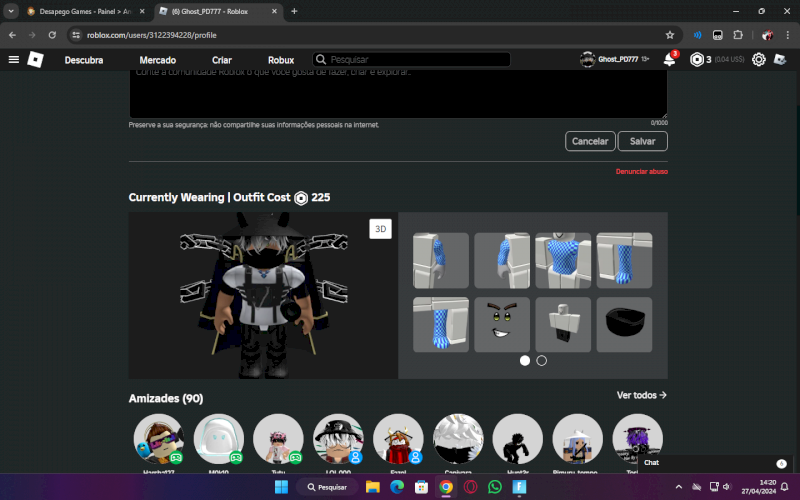This screenshot has width=800, height=500.
Task: Open the Chrome extensions puzzle icon
Action: pos(738,35)
